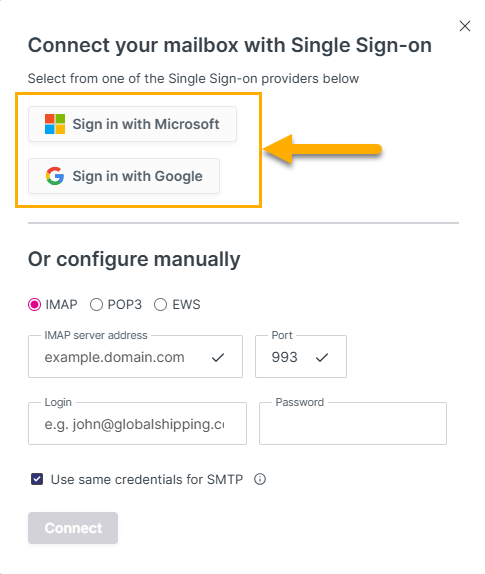Select the POP3 radio button

[96, 305]
